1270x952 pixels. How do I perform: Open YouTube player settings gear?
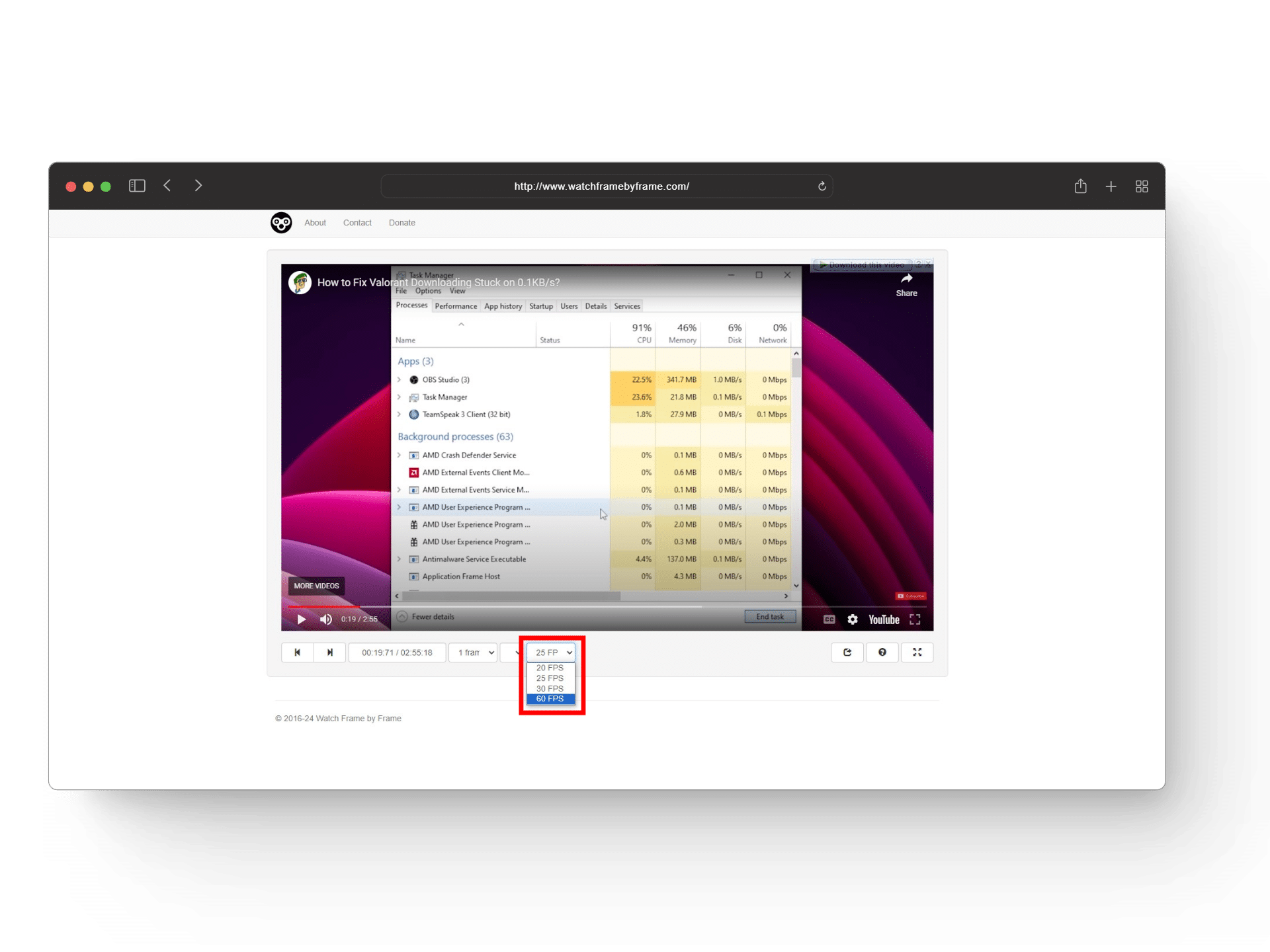(x=853, y=619)
